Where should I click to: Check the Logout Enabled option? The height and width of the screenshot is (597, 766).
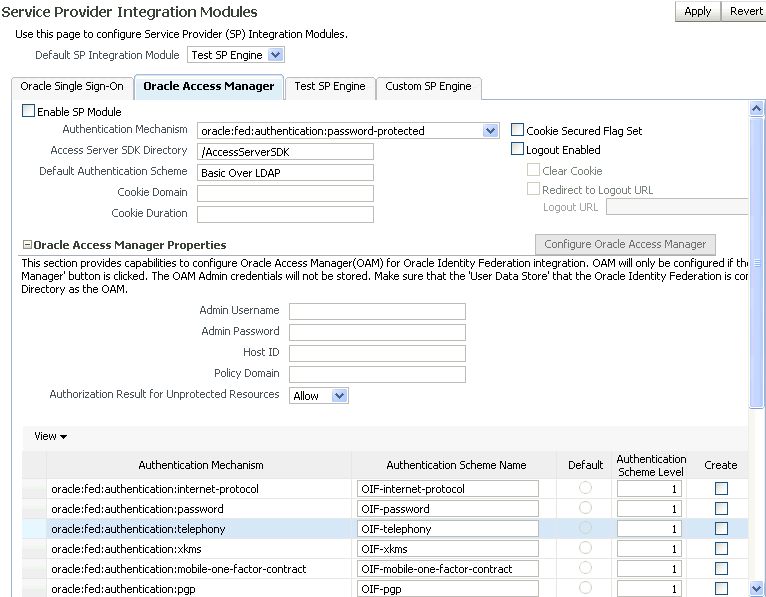[518, 150]
